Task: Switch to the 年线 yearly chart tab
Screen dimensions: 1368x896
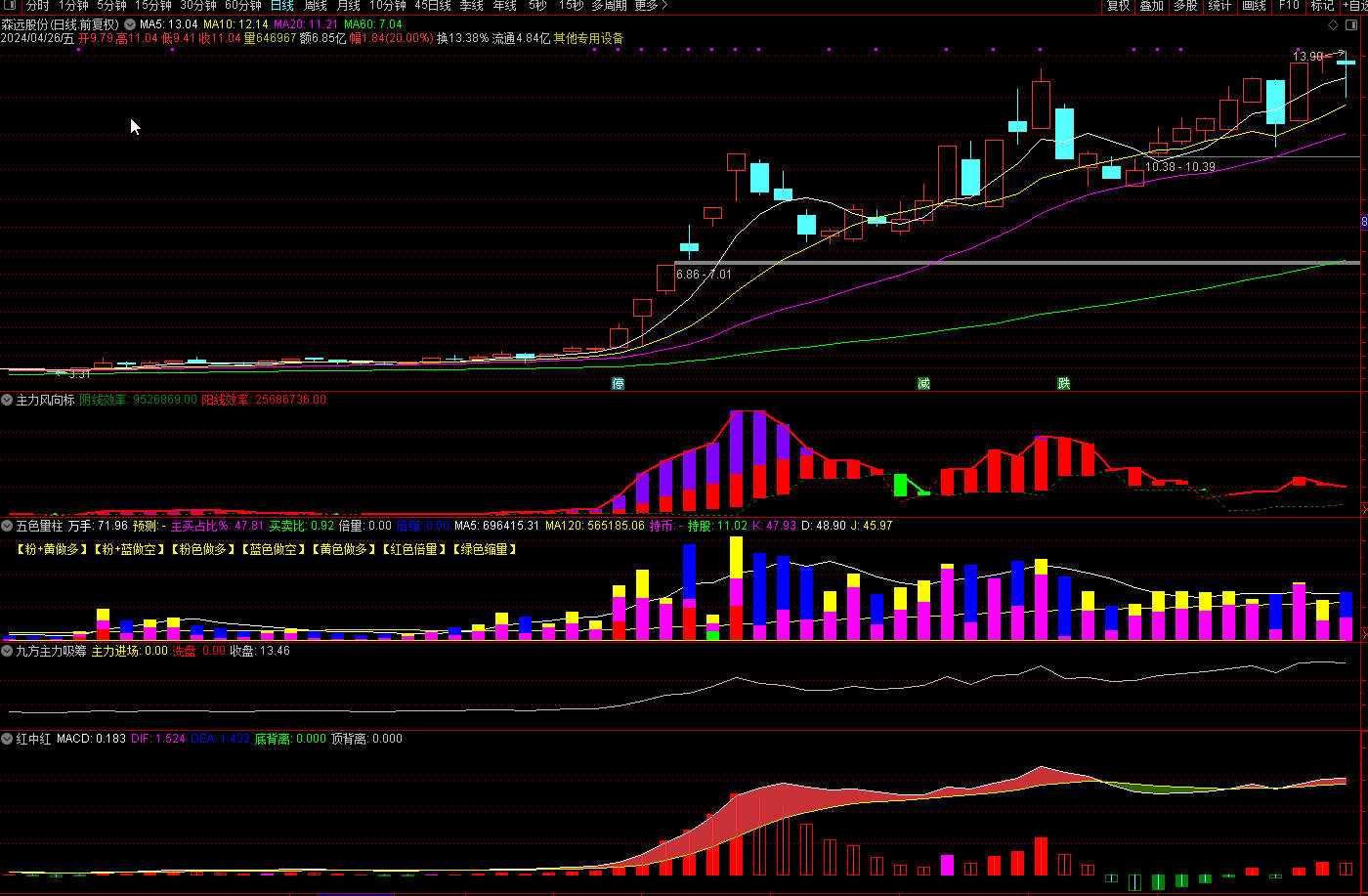Action: [504, 6]
